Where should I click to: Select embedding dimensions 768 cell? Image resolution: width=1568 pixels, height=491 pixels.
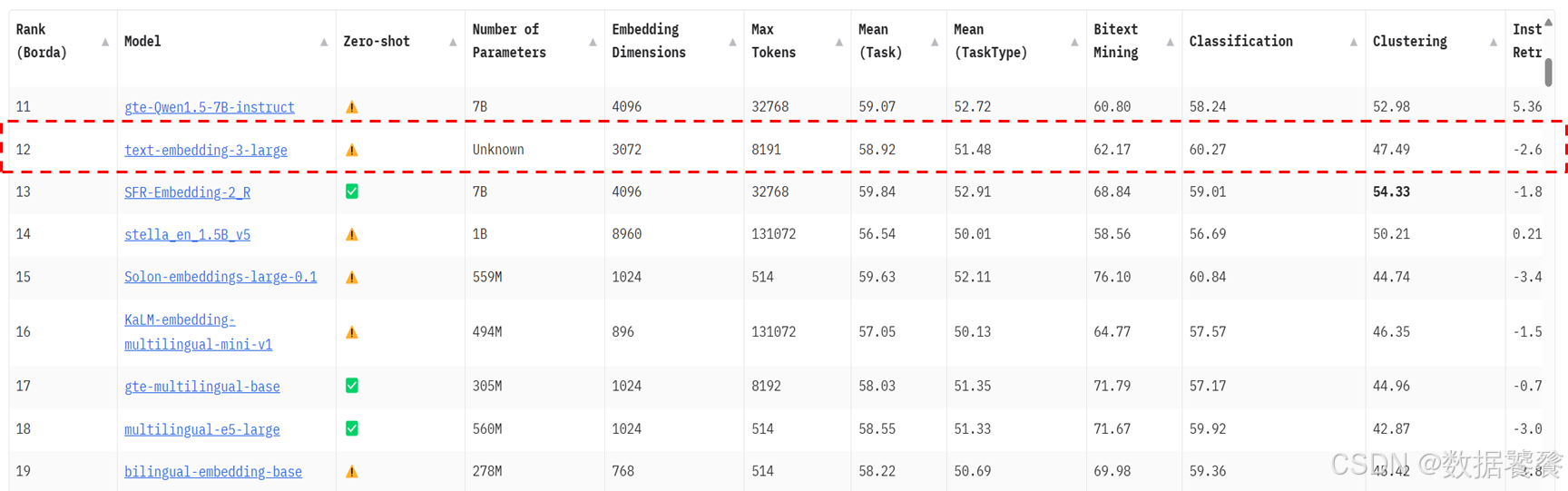pyautogui.click(x=622, y=472)
